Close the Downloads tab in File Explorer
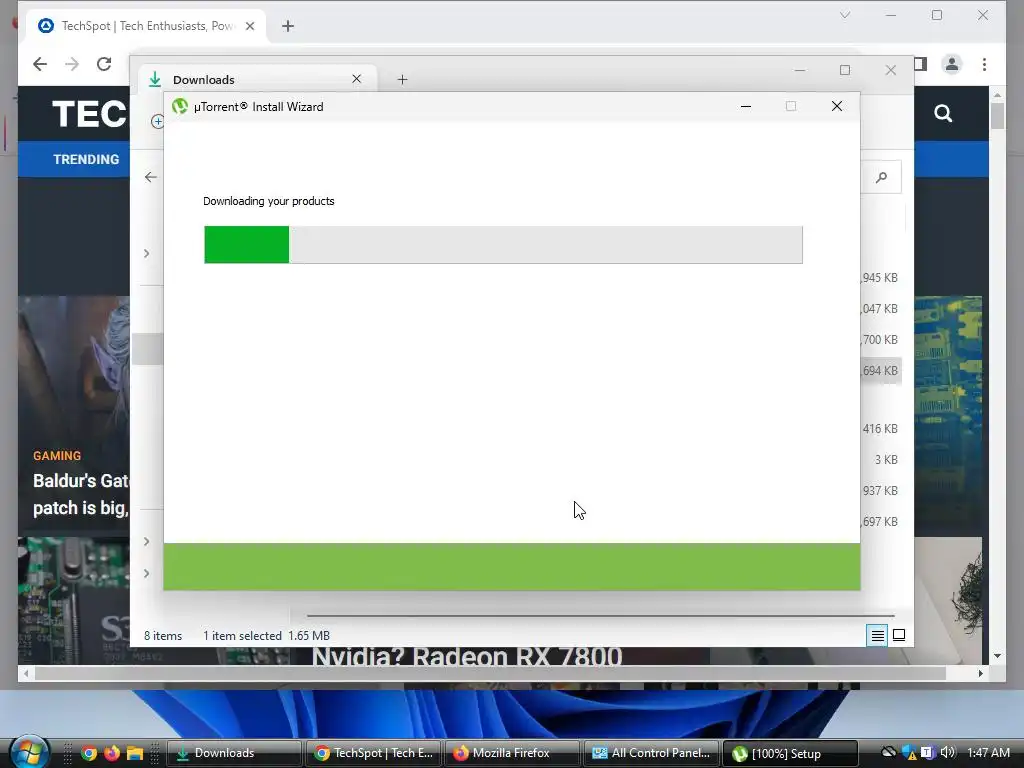This screenshot has width=1024, height=768. tap(357, 79)
